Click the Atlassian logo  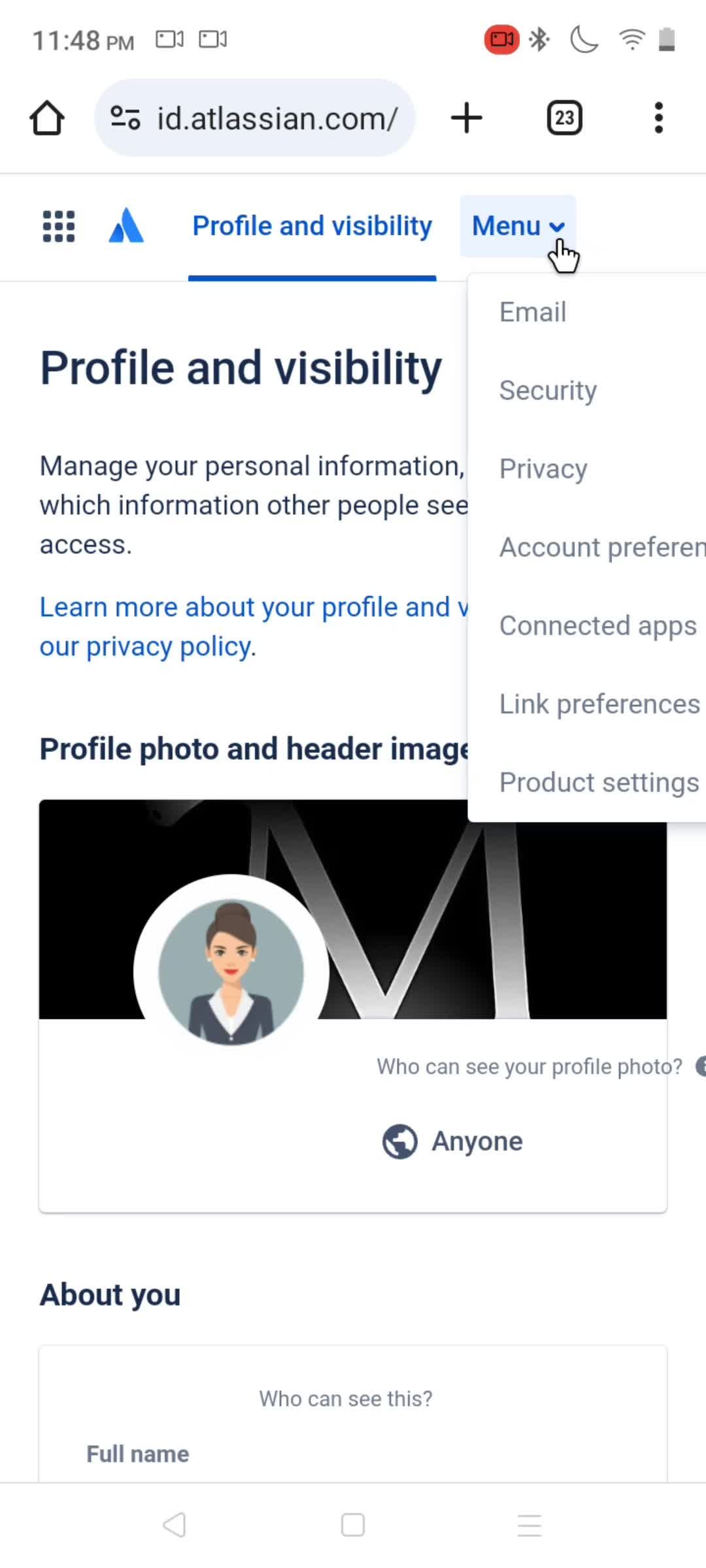pyautogui.click(x=126, y=225)
